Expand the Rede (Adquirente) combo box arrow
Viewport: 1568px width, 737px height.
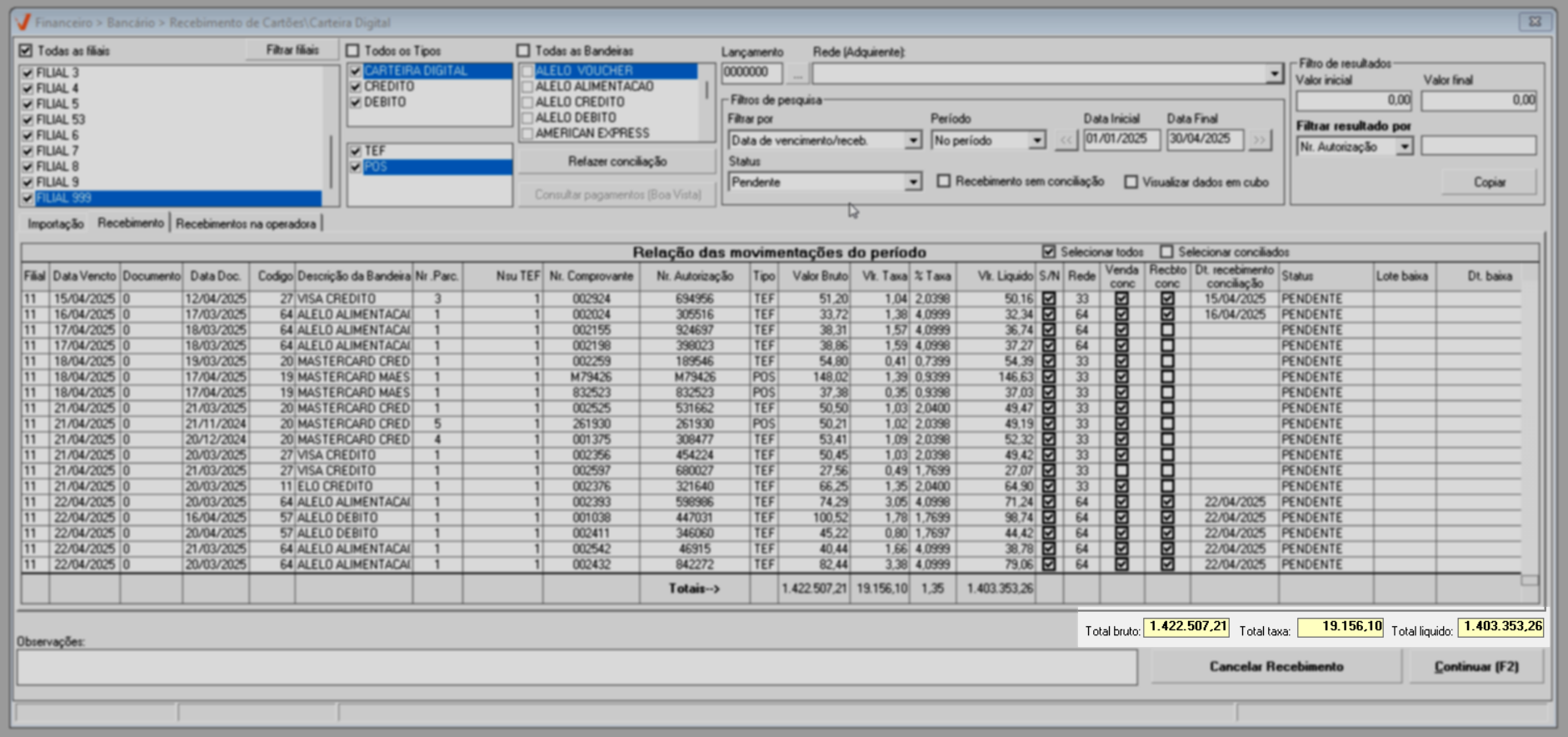point(1274,74)
